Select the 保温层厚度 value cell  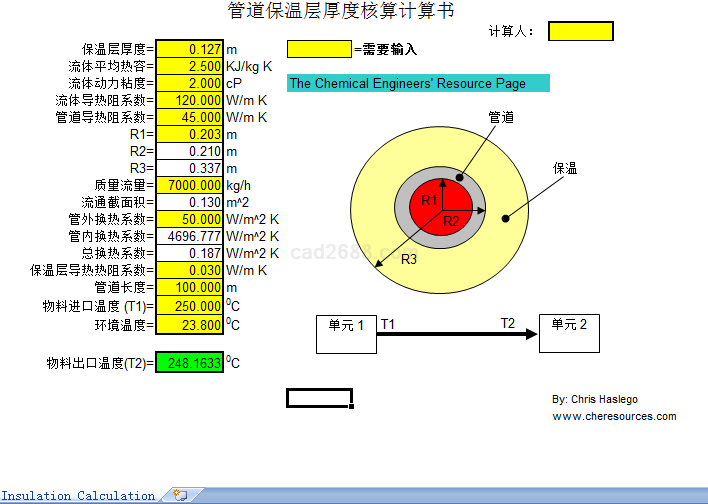190,49
